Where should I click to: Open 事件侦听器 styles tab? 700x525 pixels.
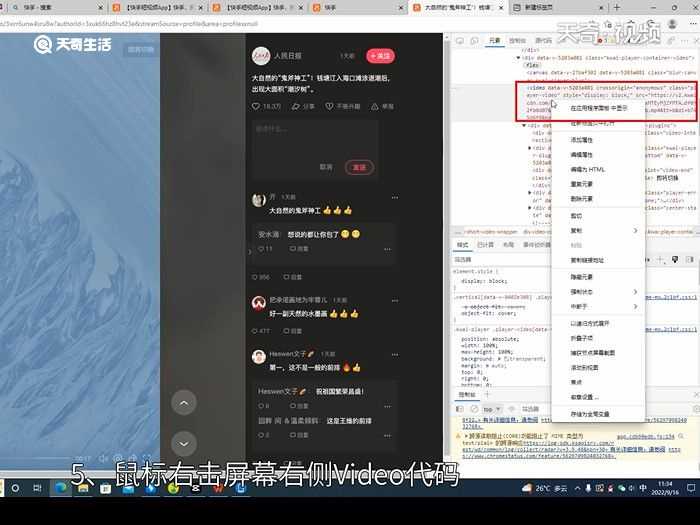pos(537,245)
